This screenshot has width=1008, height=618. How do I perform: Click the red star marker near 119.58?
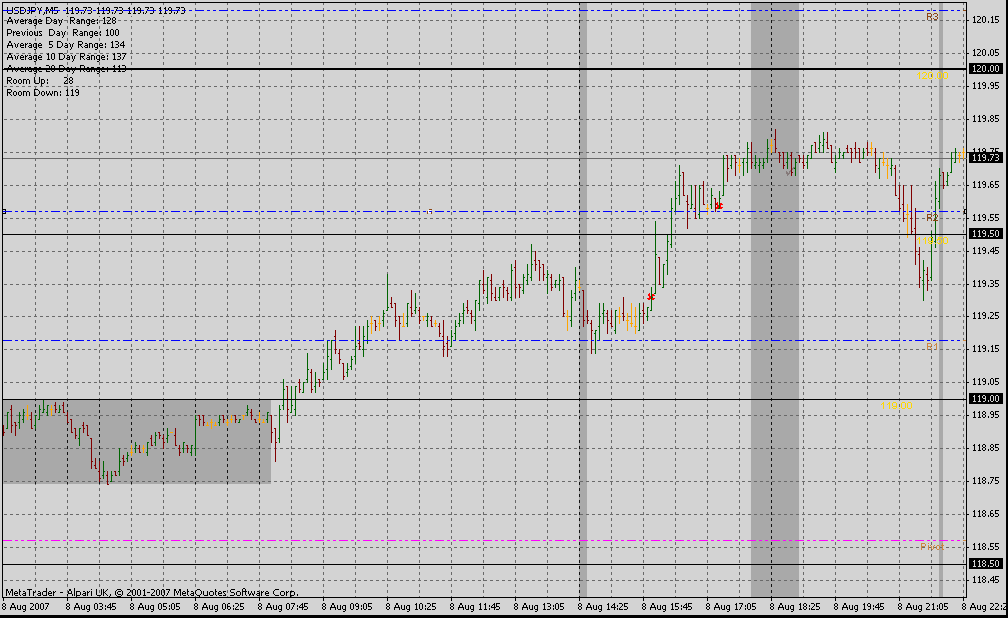point(718,206)
